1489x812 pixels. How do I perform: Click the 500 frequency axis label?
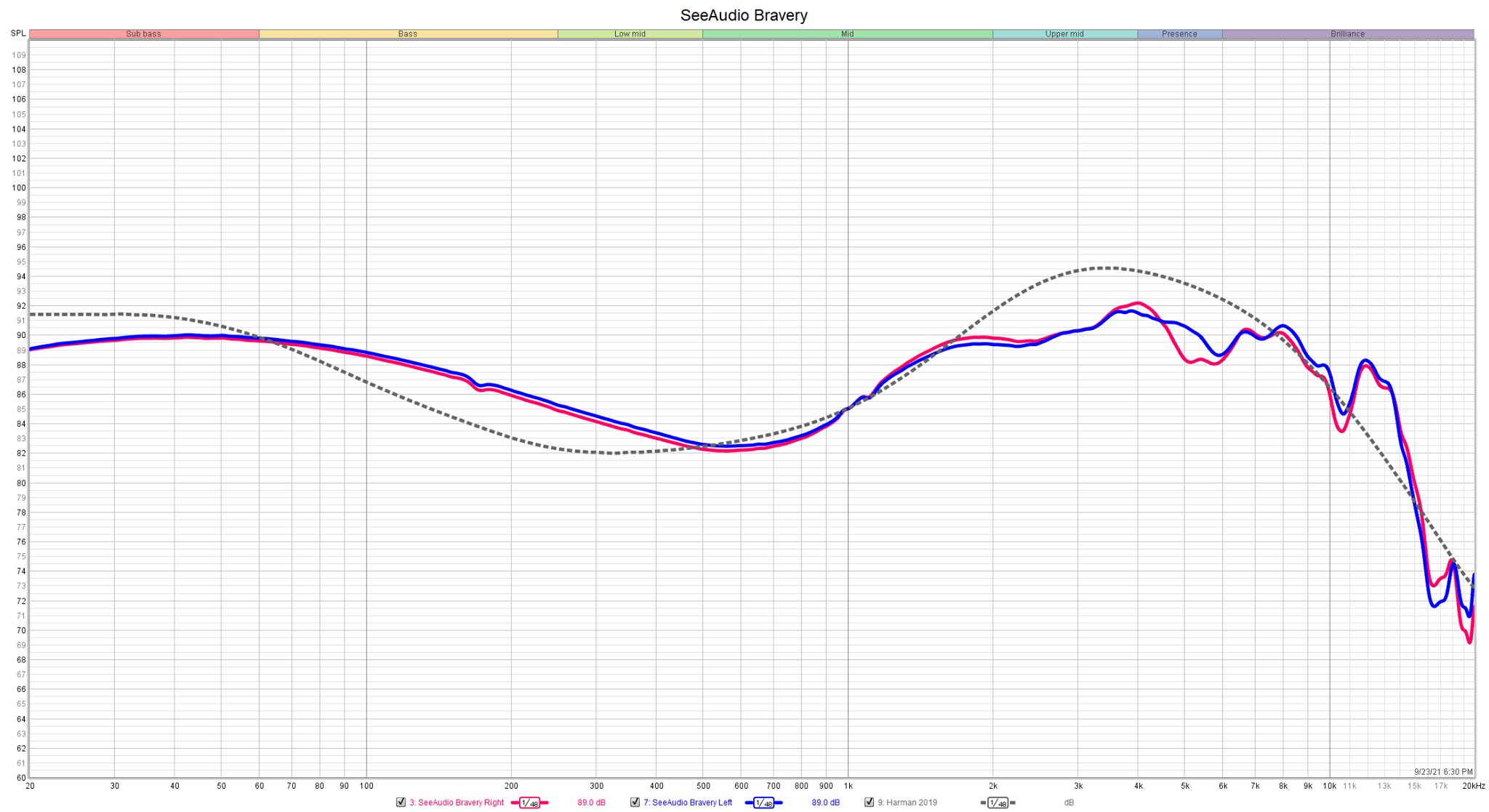pyautogui.click(x=703, y=786)
